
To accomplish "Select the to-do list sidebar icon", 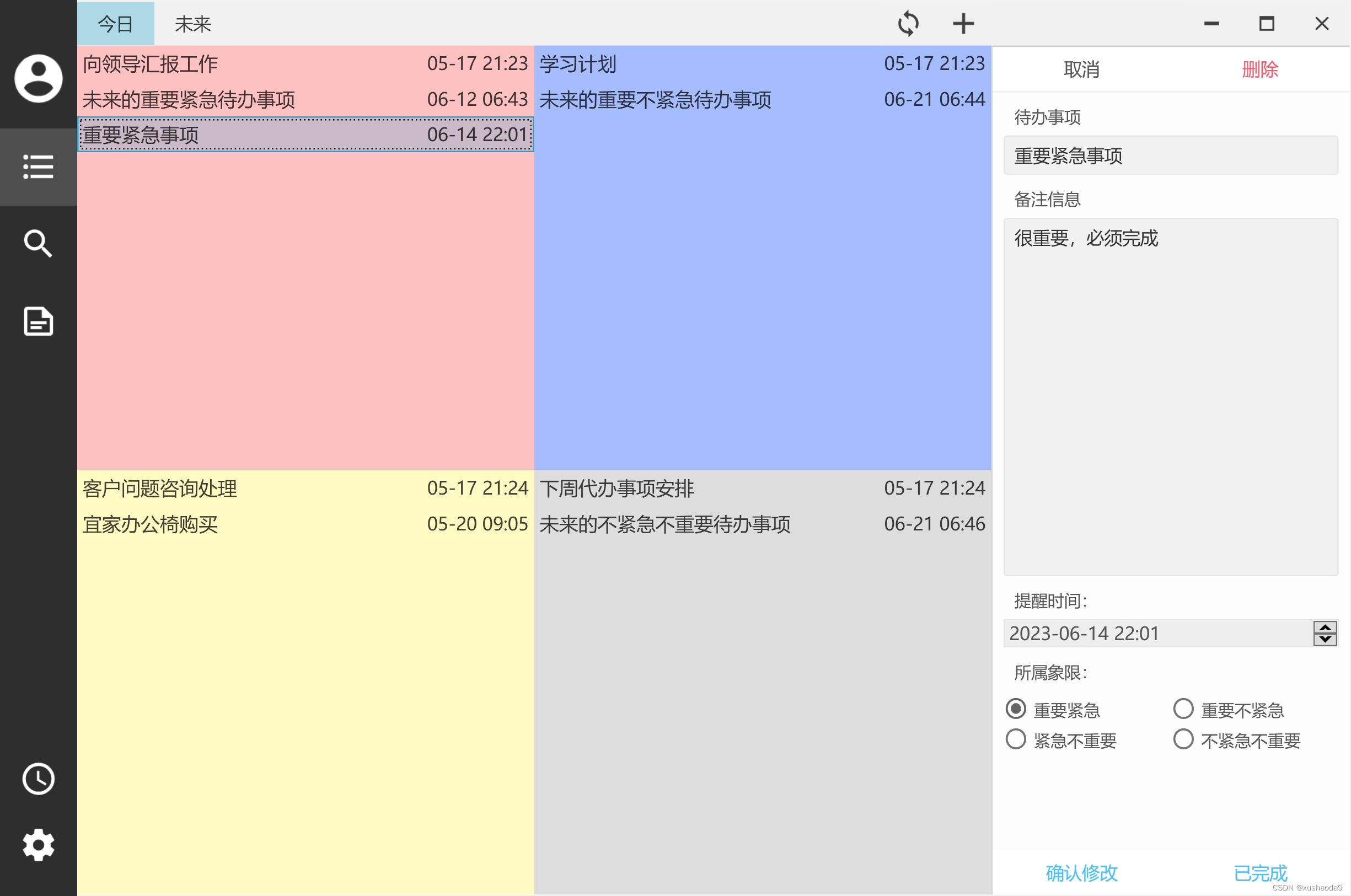I will pos(38,167).
